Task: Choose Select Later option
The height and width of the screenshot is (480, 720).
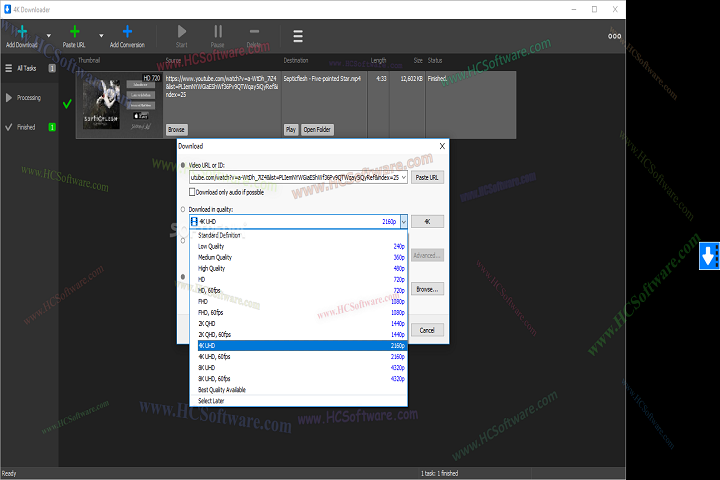Action: 298,401
